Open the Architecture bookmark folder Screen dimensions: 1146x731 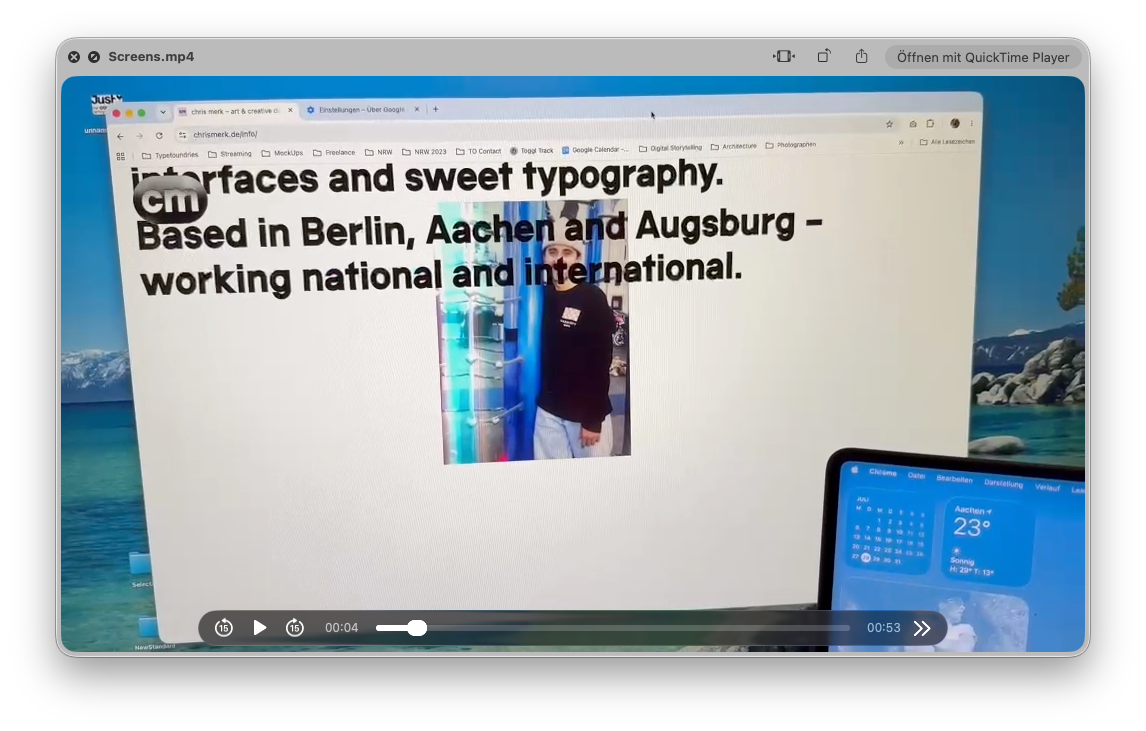coord(734,146)
